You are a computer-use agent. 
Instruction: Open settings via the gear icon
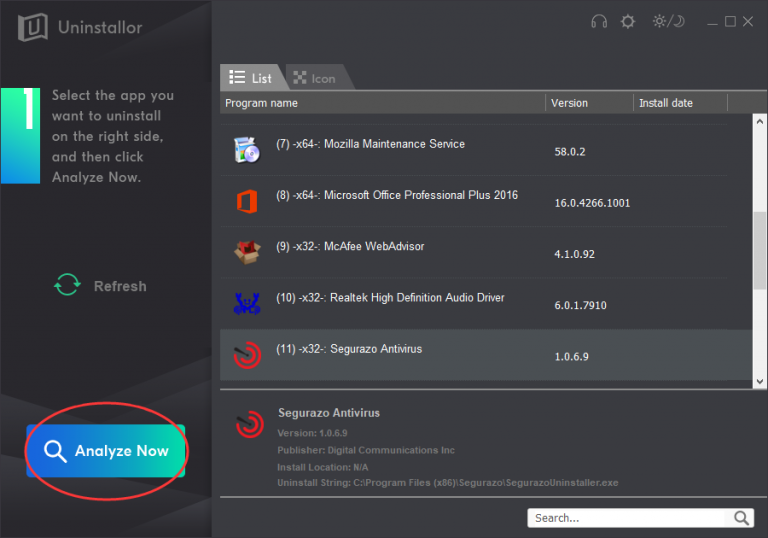(x=628, y=21)
